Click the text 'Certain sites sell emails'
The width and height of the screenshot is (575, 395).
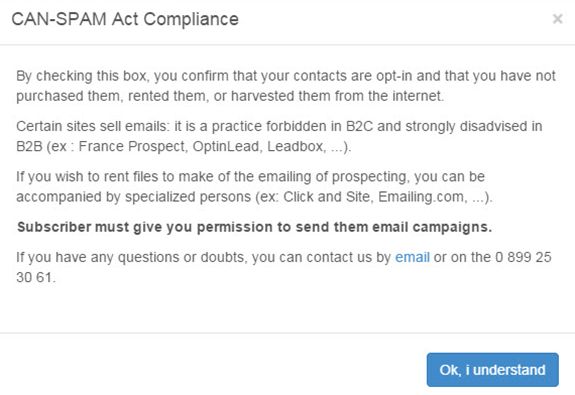pyautogui.click(x=91, y=126)
